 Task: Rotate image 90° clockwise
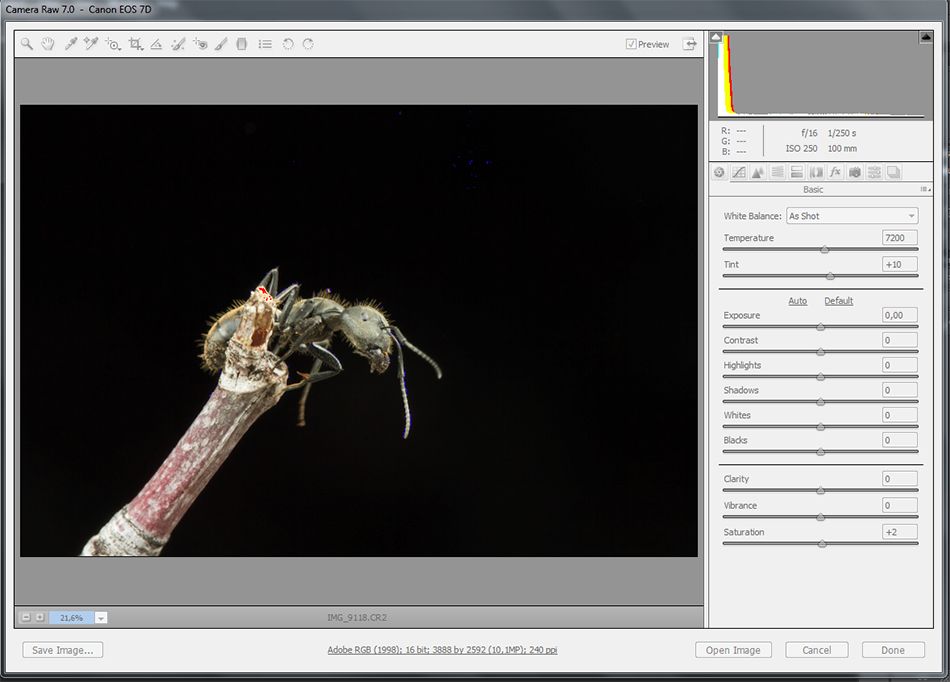308,44
